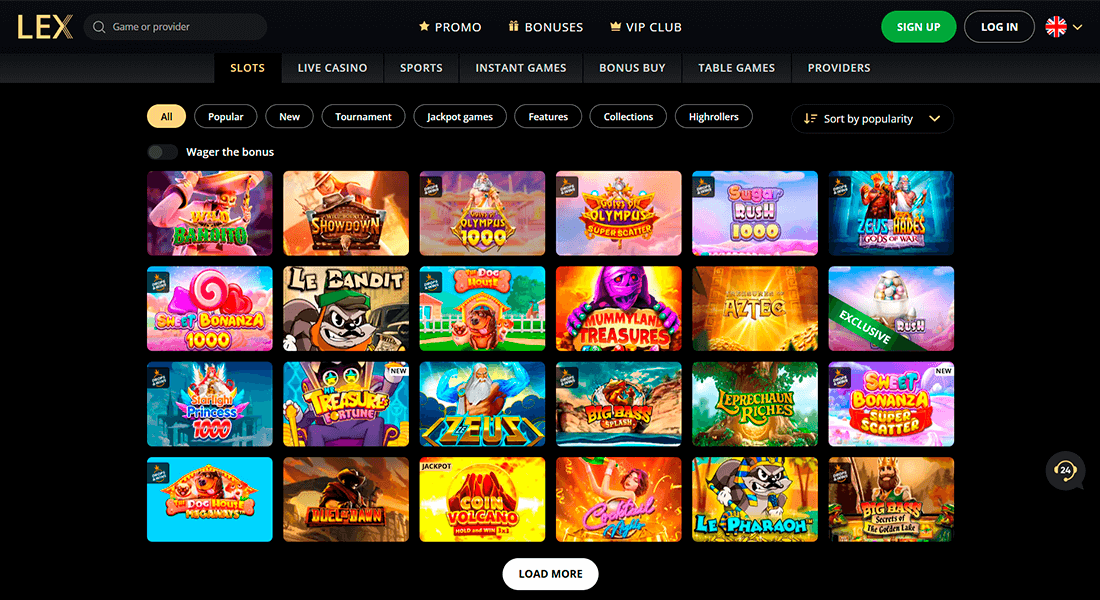Click the sort order icon beside Sort by popularity
Screen dimensions: 1100x600
[810, 119]
